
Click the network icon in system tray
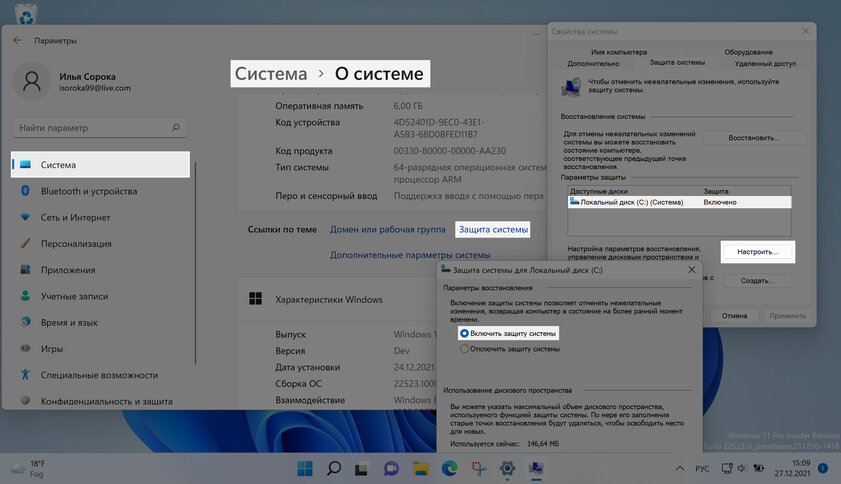click(727, 468)
